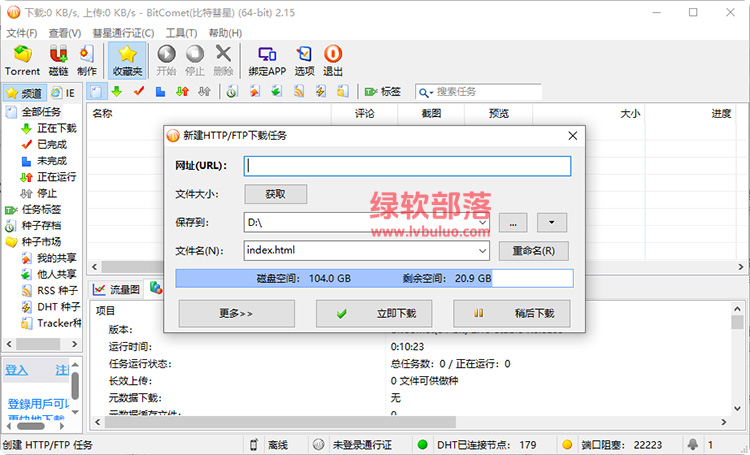
Task: Filter by stopped gray arrows icon
Action: (204, 91)
